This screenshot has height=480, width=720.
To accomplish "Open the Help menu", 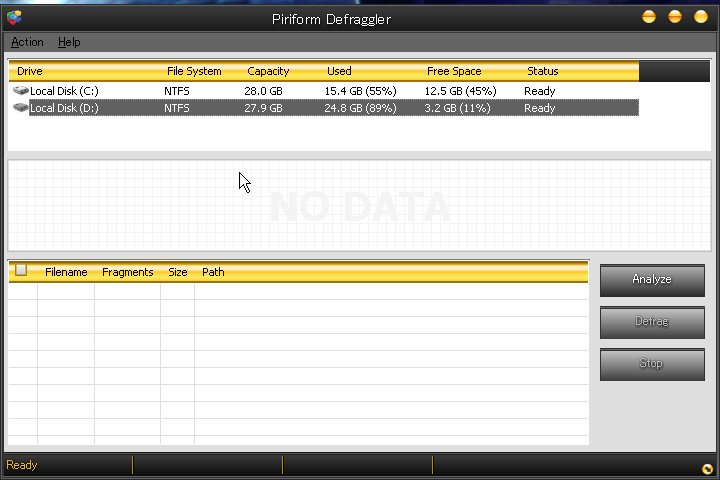I will (x=69, y=42).
